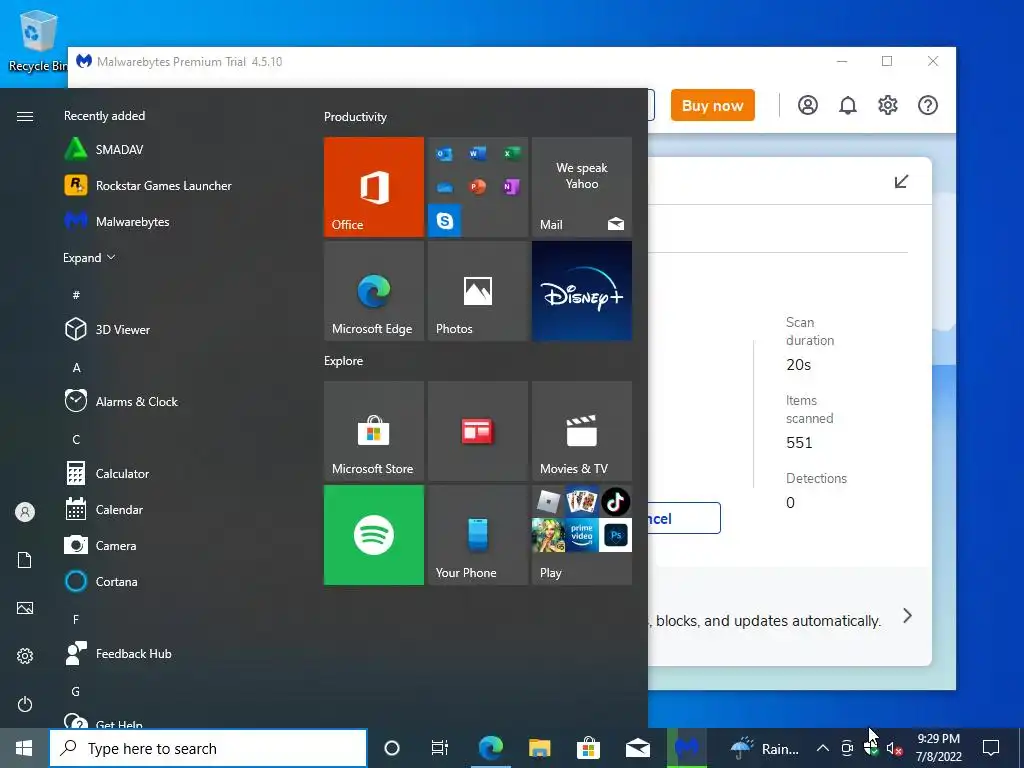Image resolution: width=1024 pixels, height=768 pixels.
Task: Open Malwarebytes notifications bell
Action: [x=848, y=105]
